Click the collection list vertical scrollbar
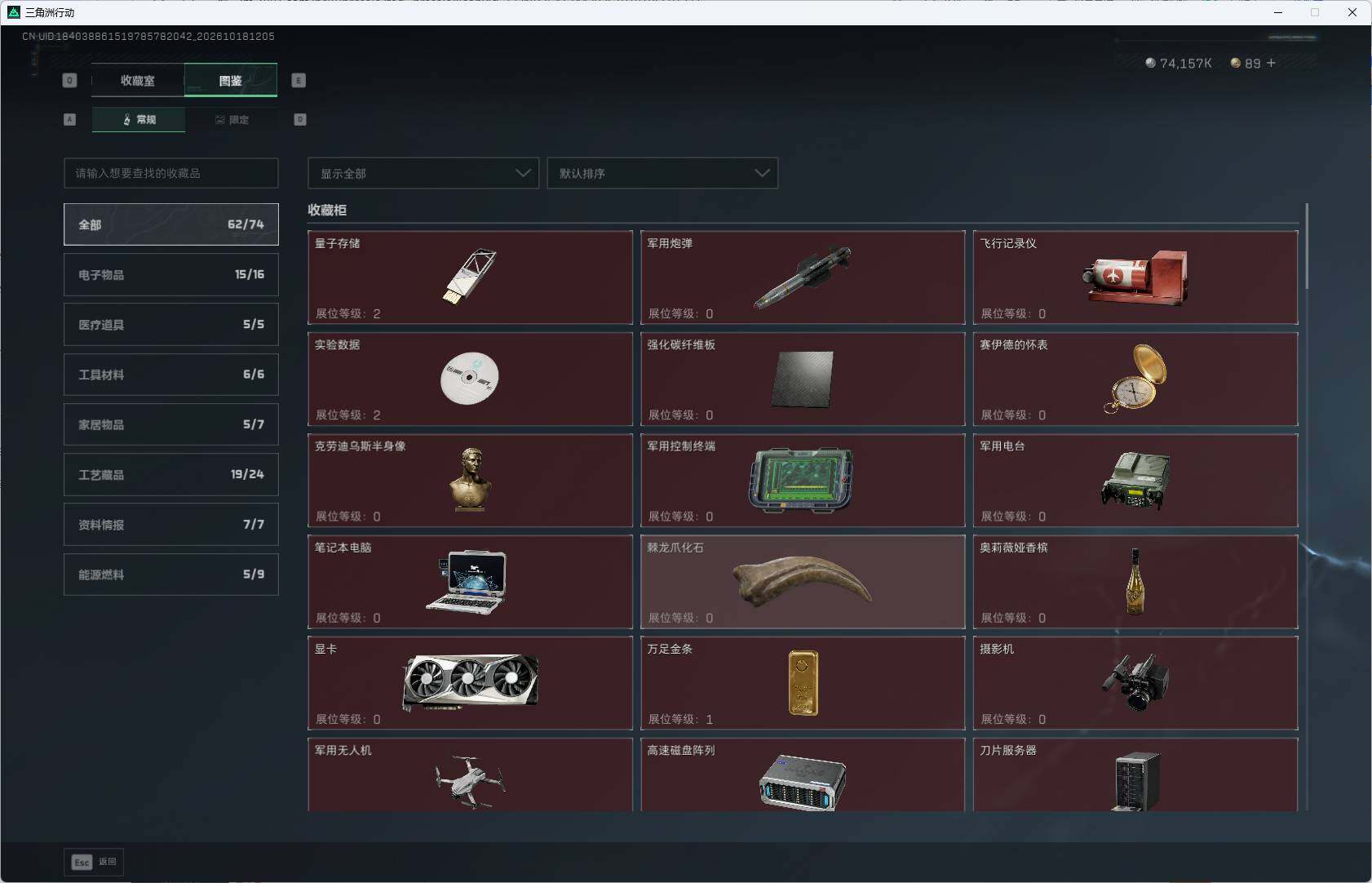1372x883 pixels. [x=1306, y=246]
